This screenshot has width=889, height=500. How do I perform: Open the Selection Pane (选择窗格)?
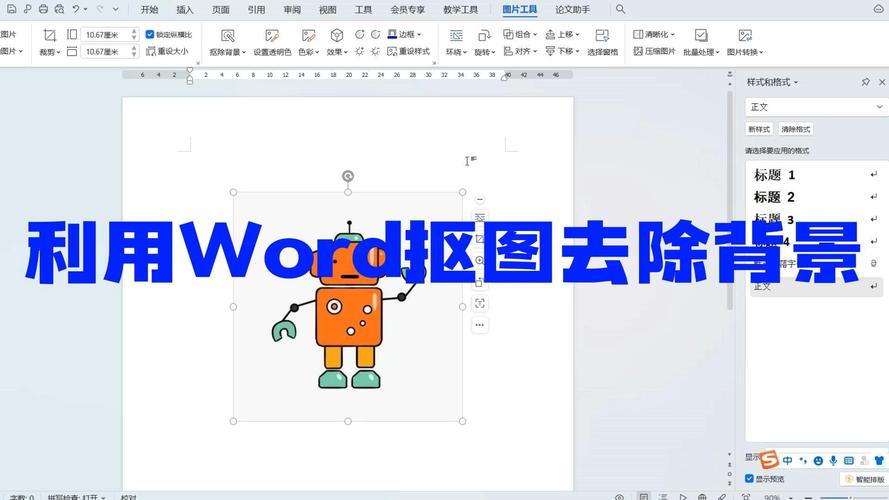click(x=602, y=43)
